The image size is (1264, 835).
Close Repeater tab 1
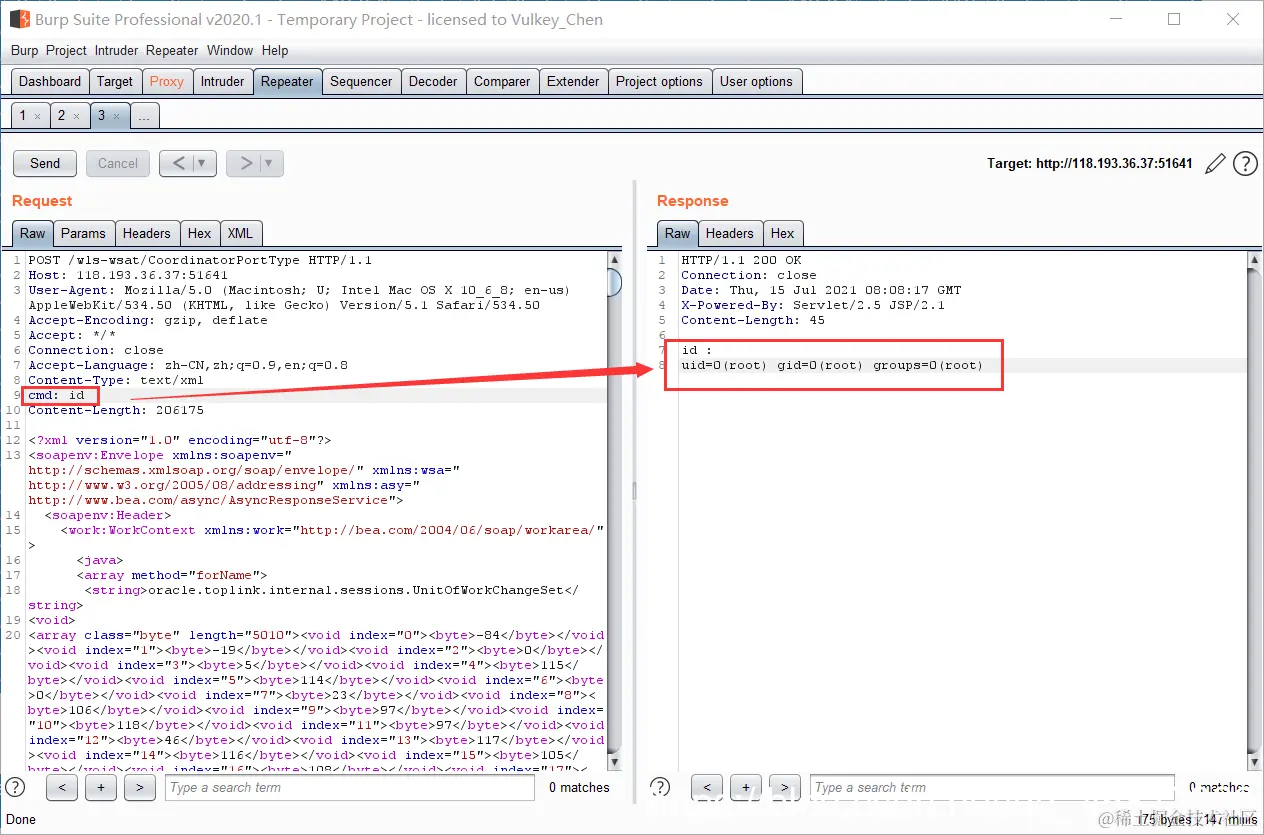pyautogui.click(x=37, y=117)
